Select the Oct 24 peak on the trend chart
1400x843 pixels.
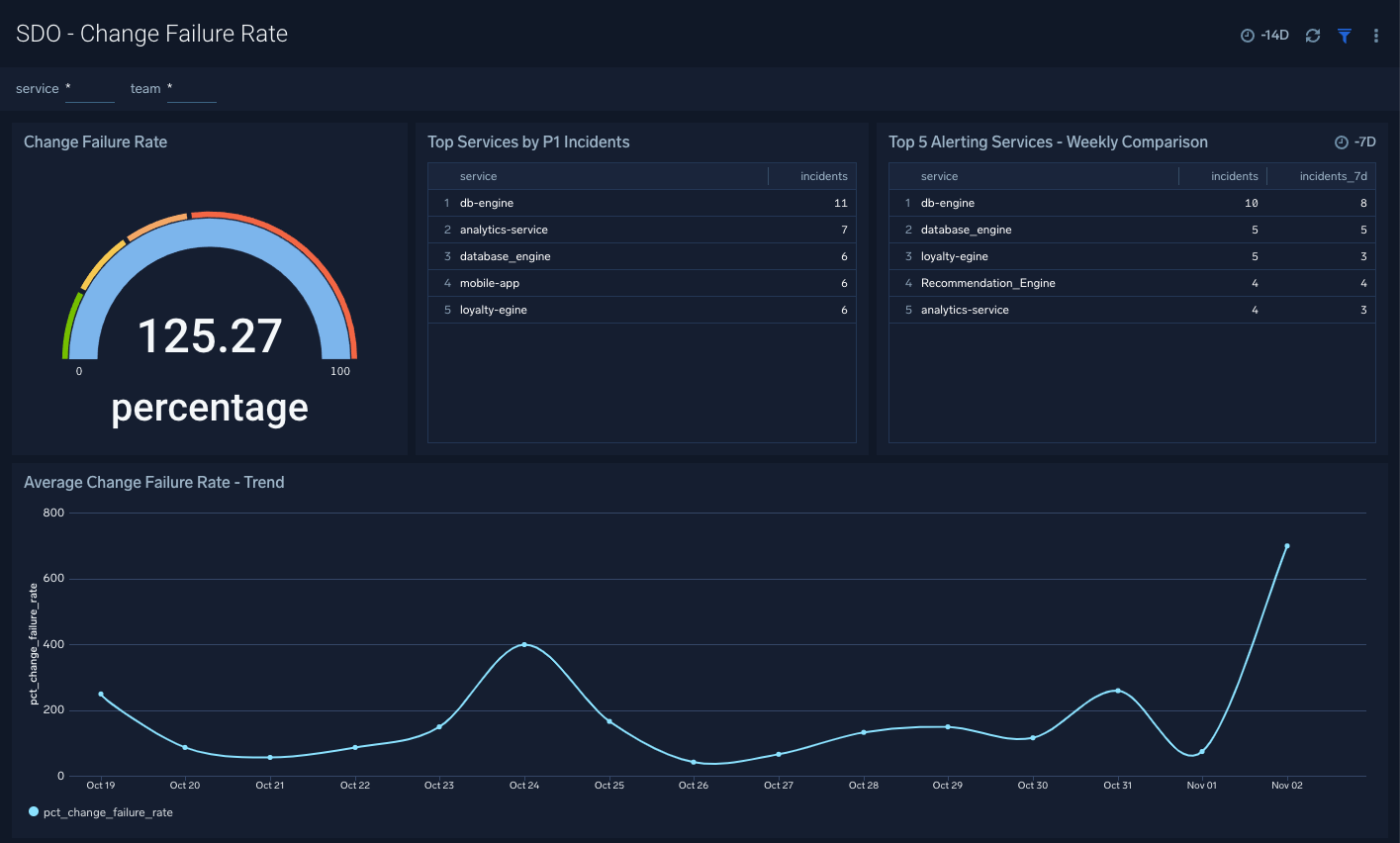click(524, 643)
